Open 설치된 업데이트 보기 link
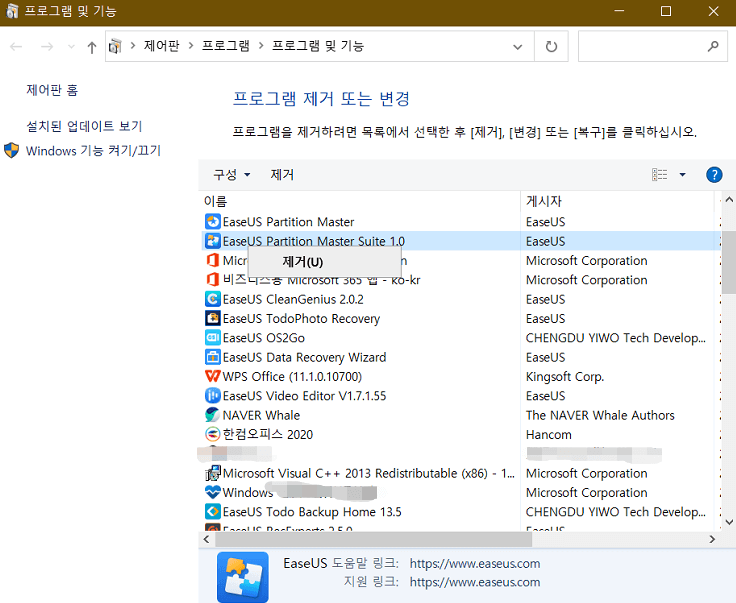The height and width of the screenshot is (603, 736). point(84,126)
